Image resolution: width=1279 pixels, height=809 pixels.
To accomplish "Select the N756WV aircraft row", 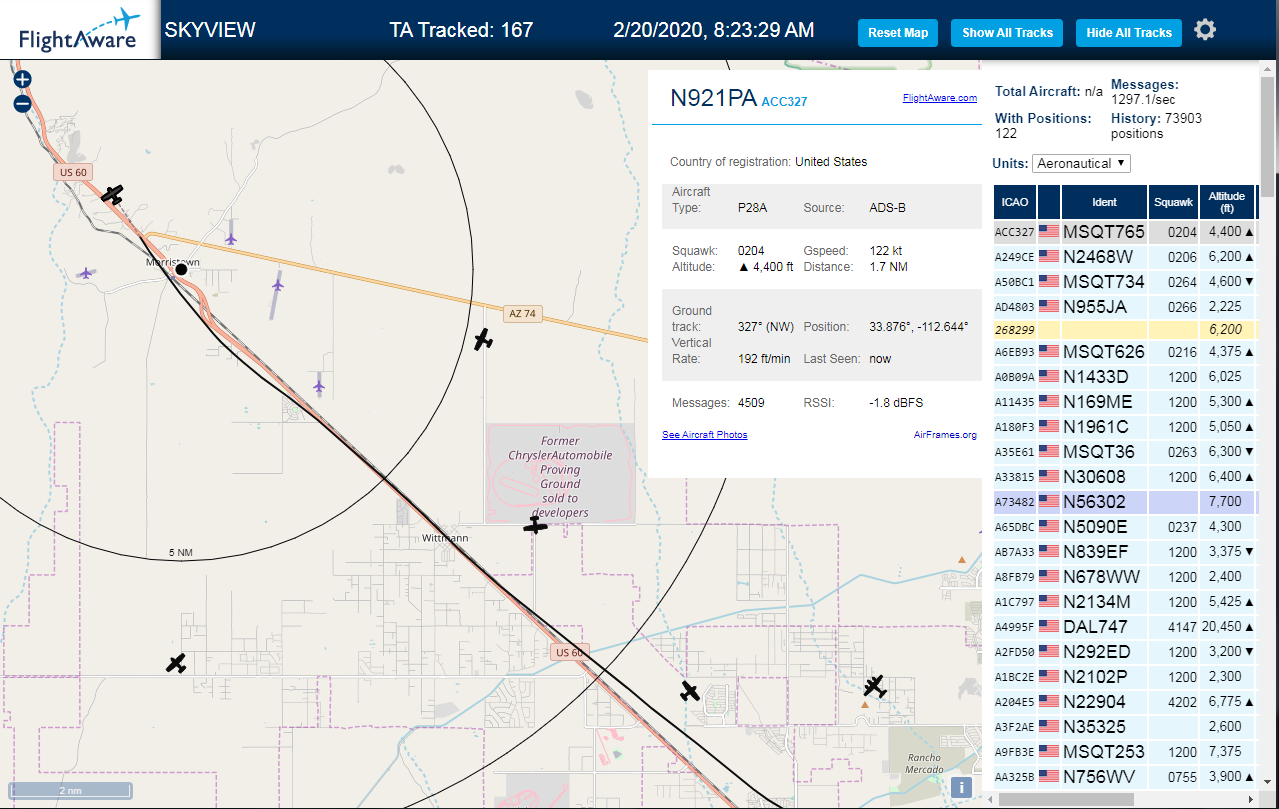I will pos(1125,777).
